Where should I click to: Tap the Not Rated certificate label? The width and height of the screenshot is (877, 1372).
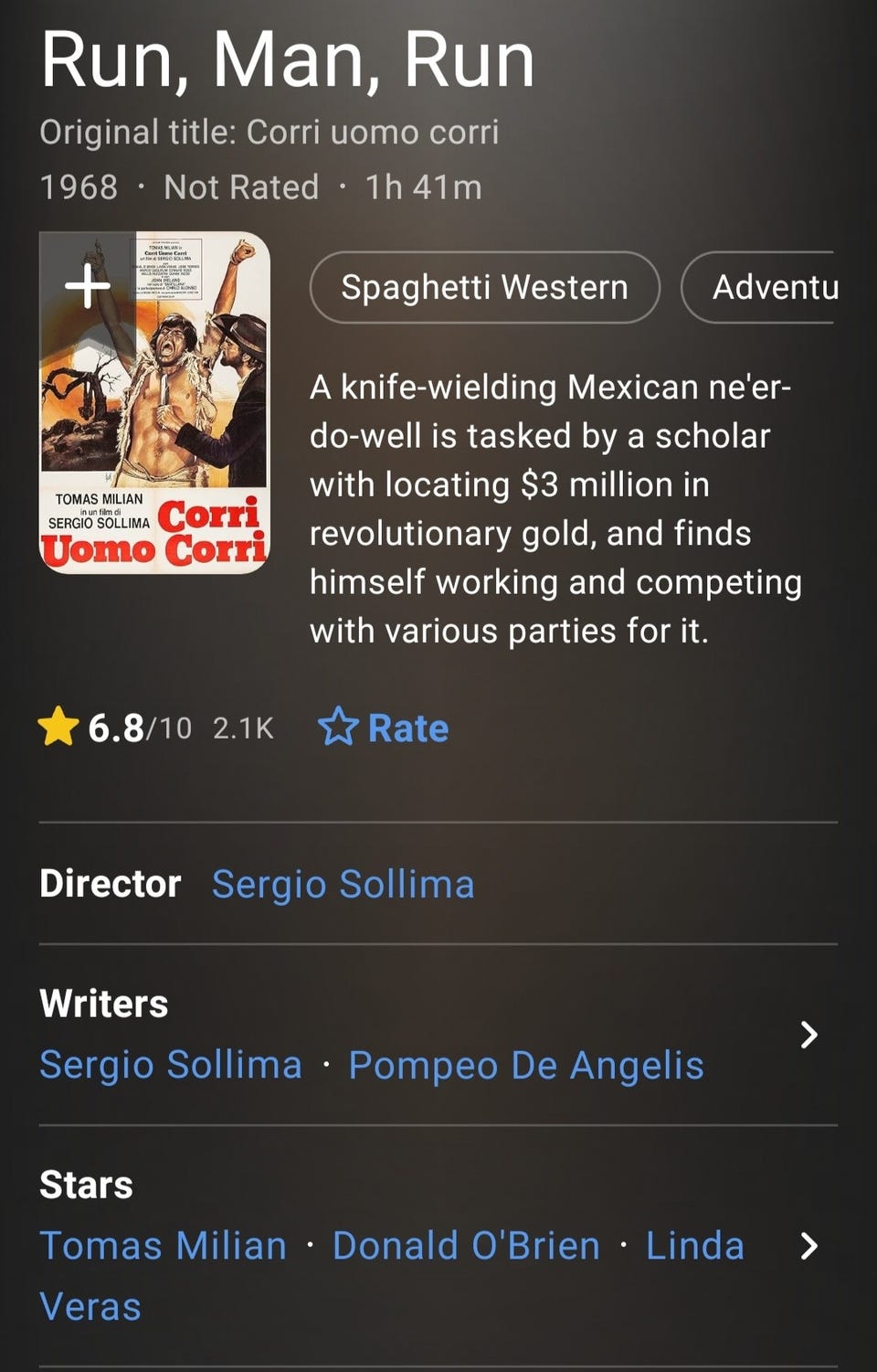(x=241, y=187)
